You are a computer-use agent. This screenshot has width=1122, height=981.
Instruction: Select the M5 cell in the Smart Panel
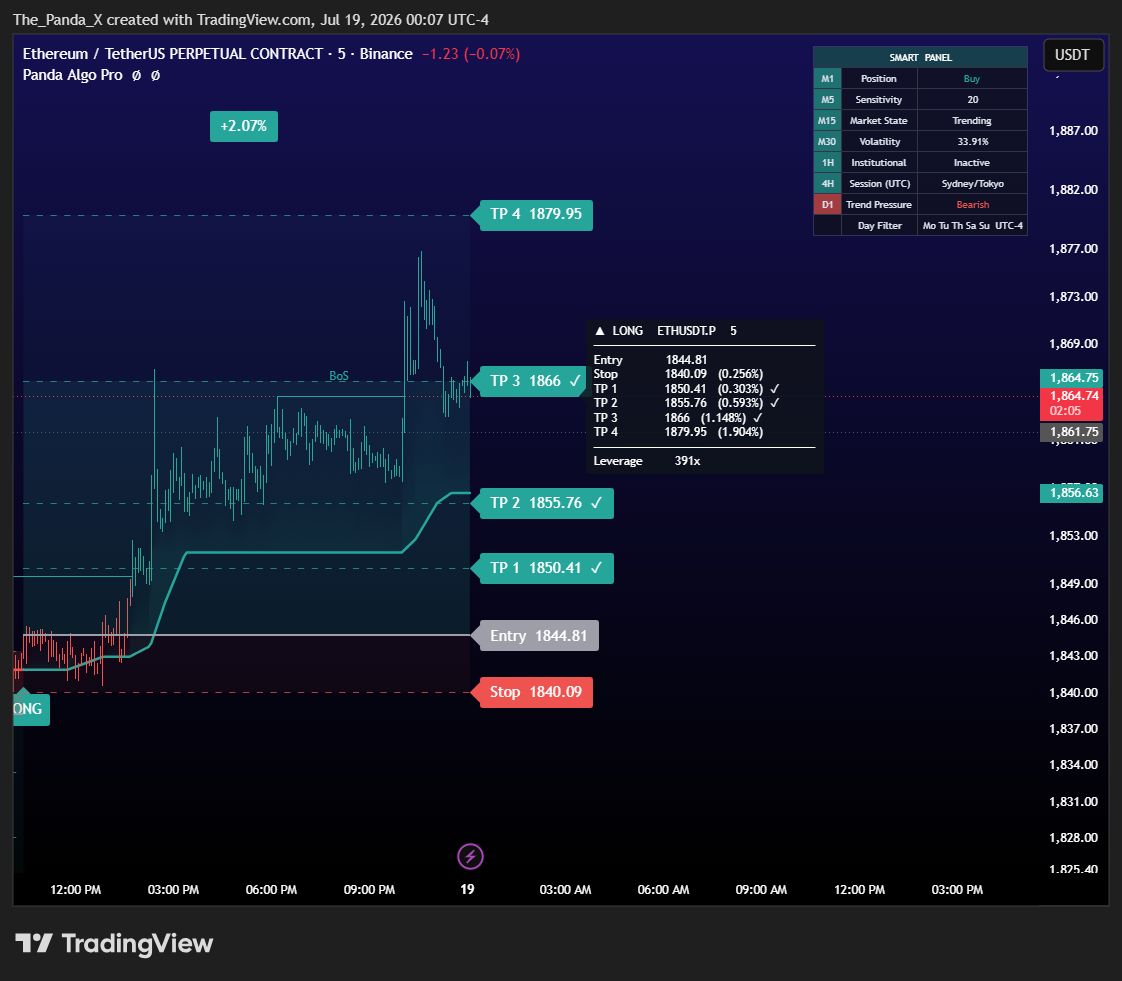pyautogui.click(x=827, y=99)
